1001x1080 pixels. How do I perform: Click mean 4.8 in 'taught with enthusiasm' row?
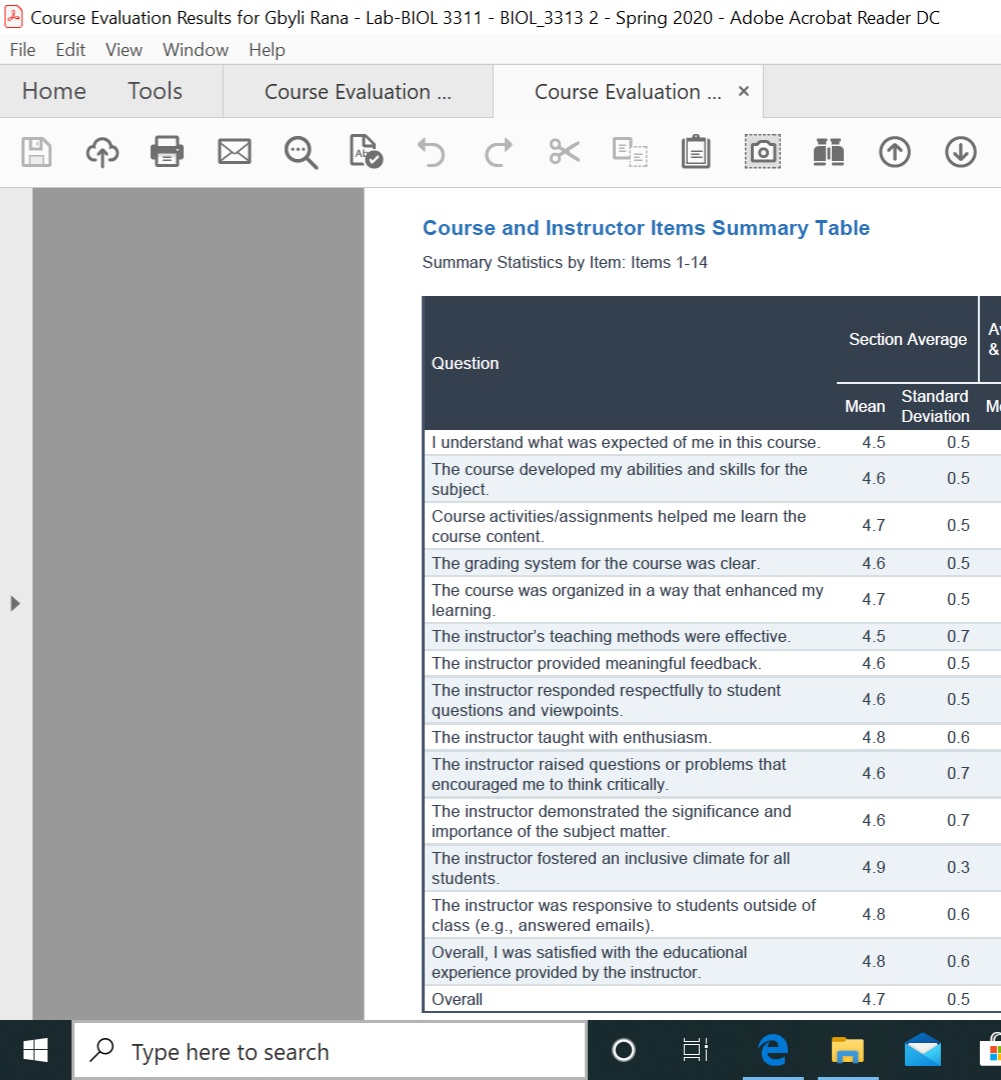874,738
